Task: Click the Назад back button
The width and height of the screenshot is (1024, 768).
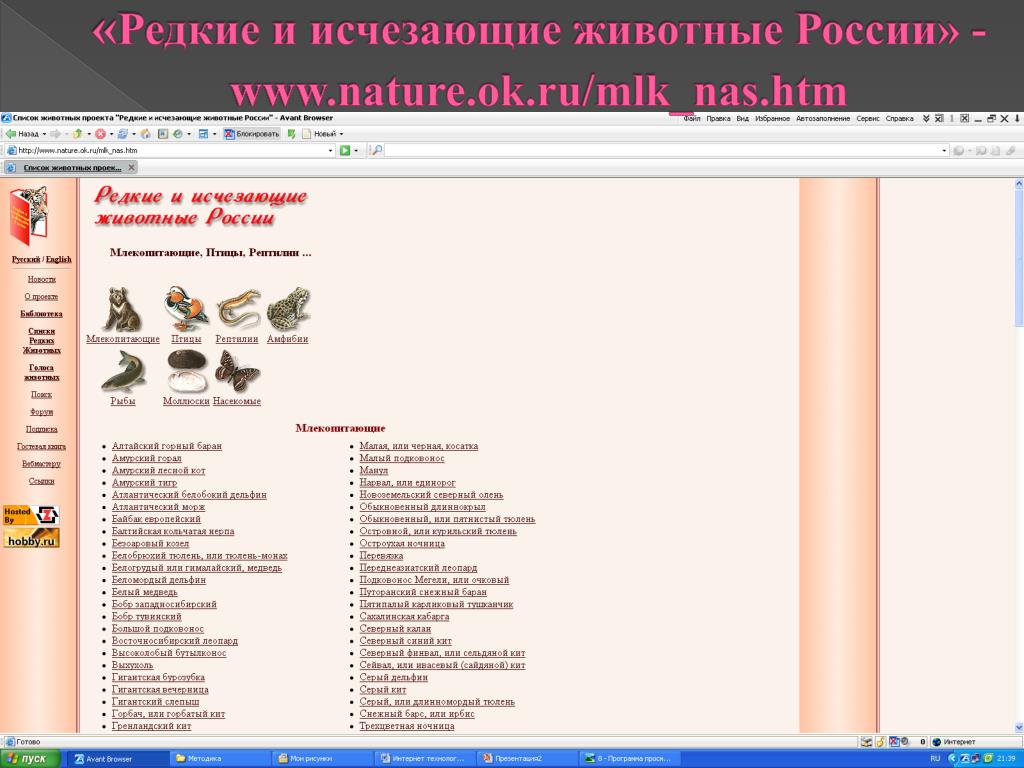Action: click(x=23, y=134)
